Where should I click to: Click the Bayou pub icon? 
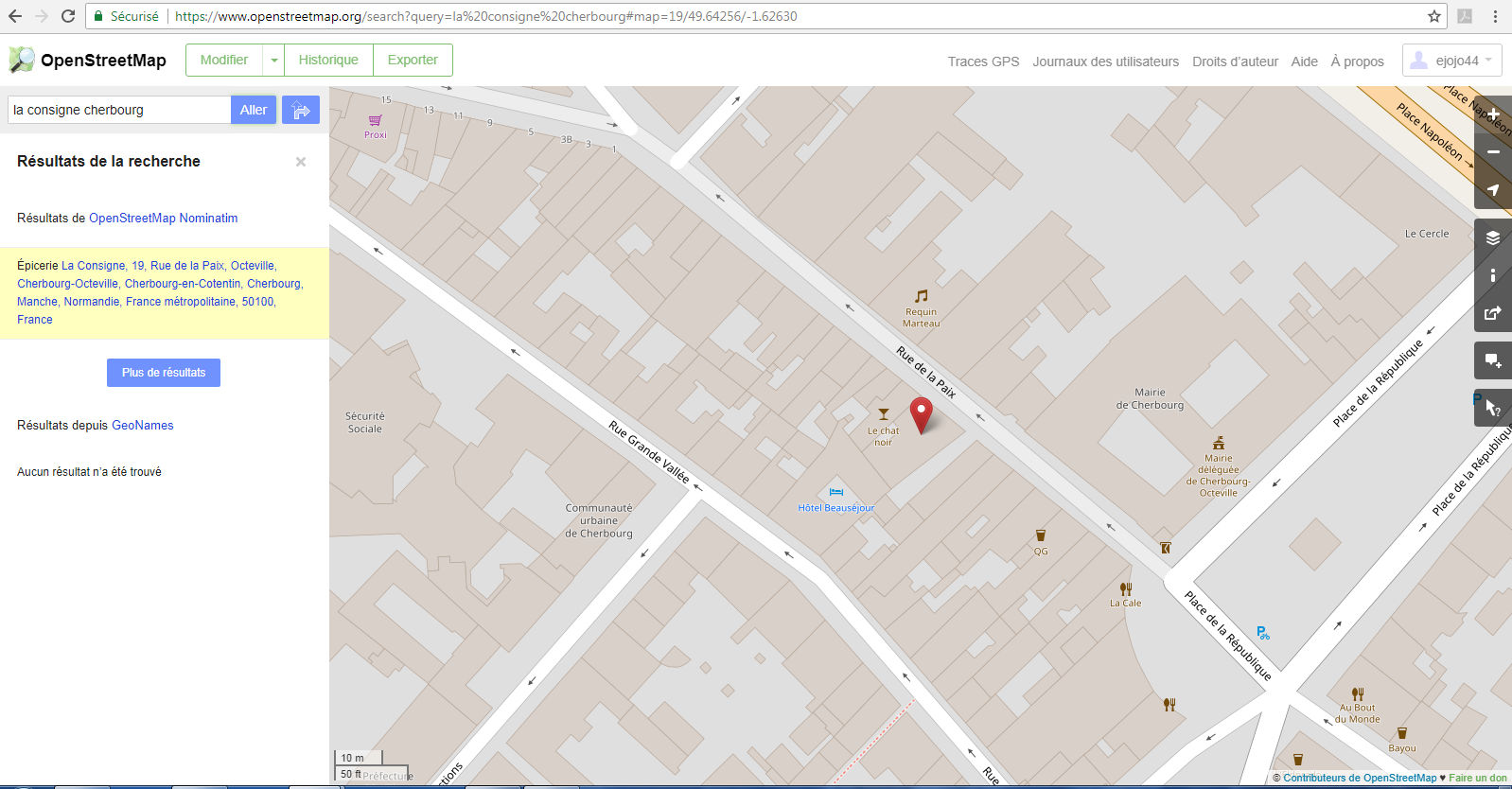1402,733
